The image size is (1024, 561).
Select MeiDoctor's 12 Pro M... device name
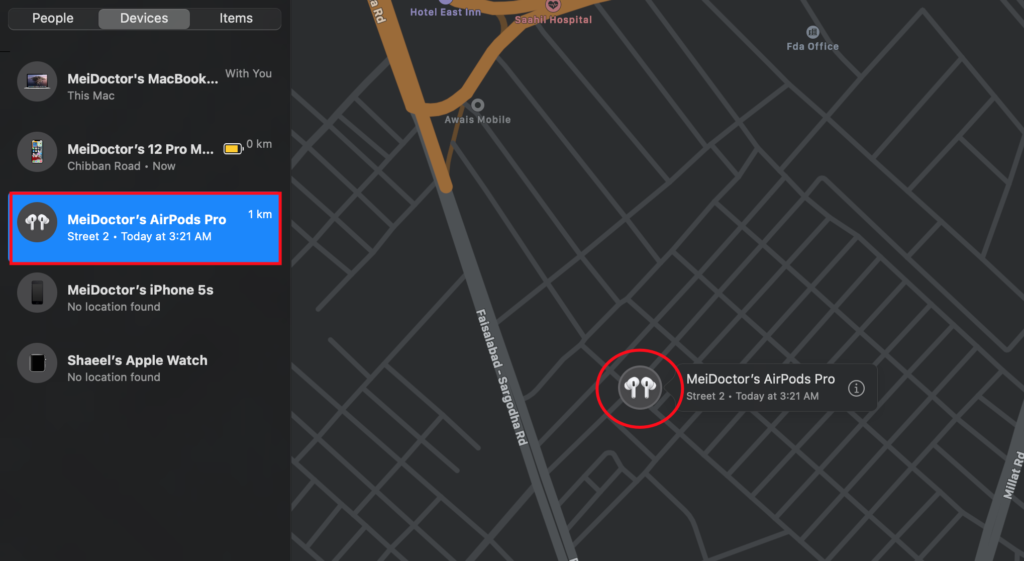coord(140,149)
